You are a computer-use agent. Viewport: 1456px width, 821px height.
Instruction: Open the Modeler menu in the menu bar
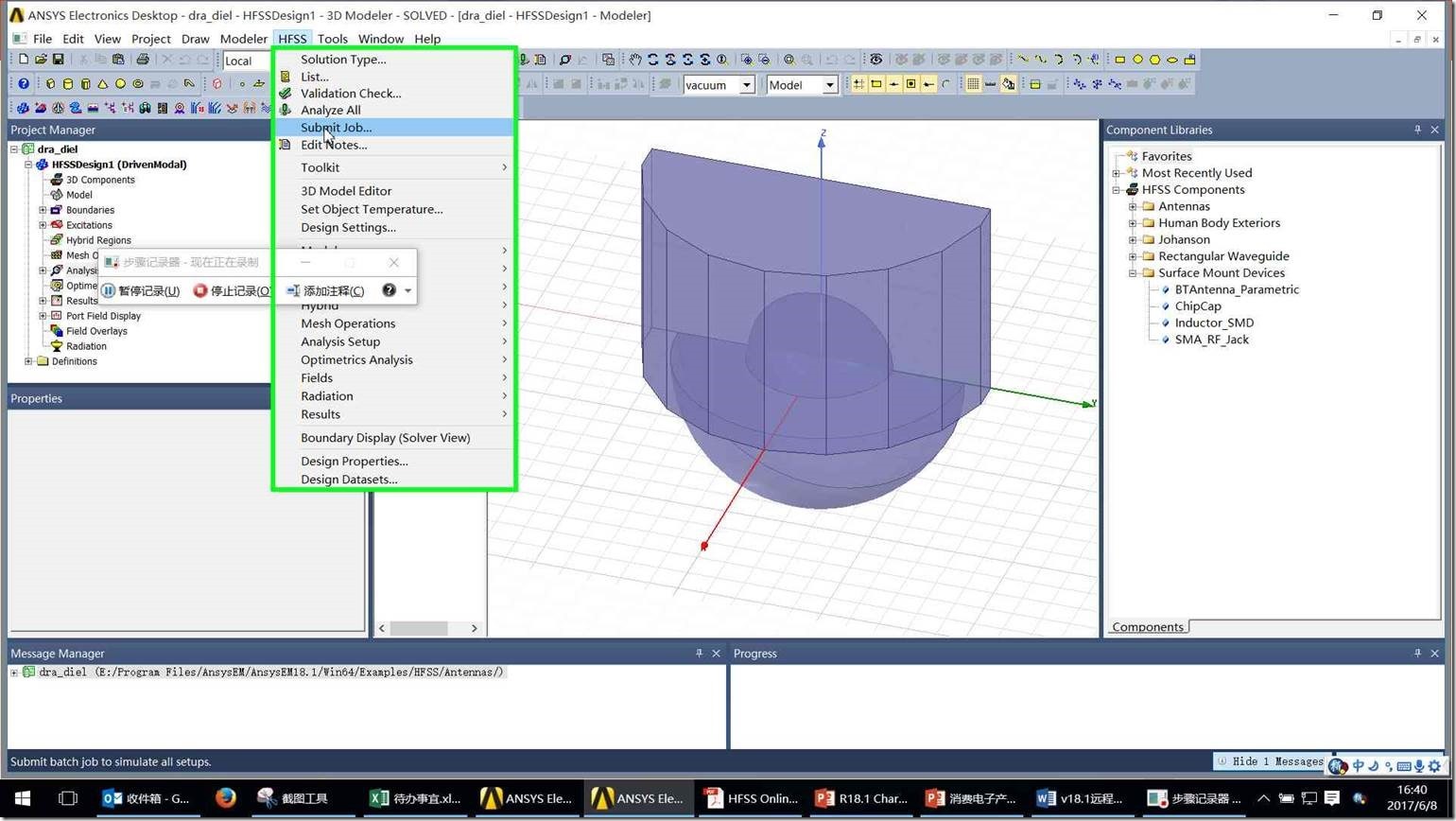[243, 39]
